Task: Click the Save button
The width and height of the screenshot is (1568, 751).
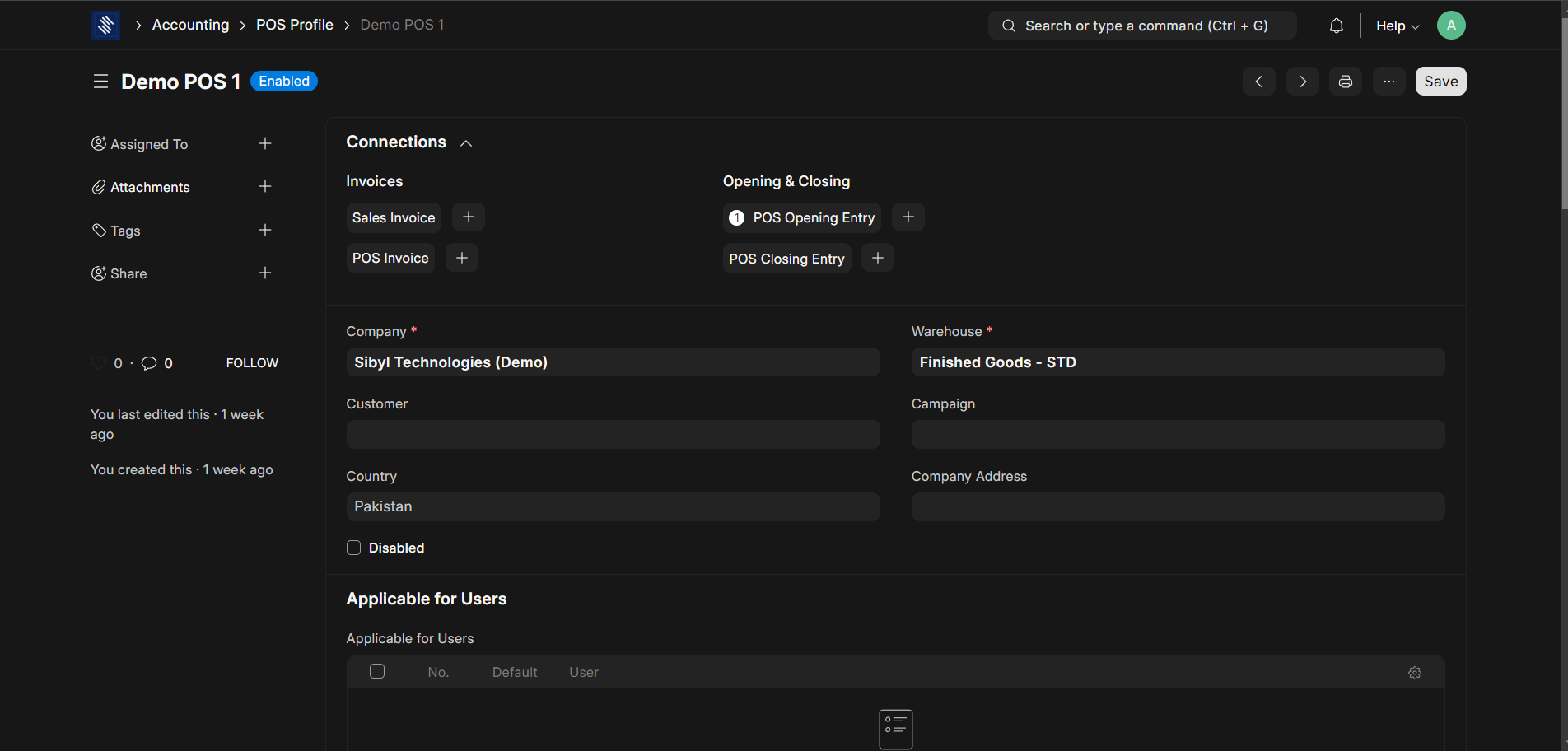Action: click(1440, 82)
